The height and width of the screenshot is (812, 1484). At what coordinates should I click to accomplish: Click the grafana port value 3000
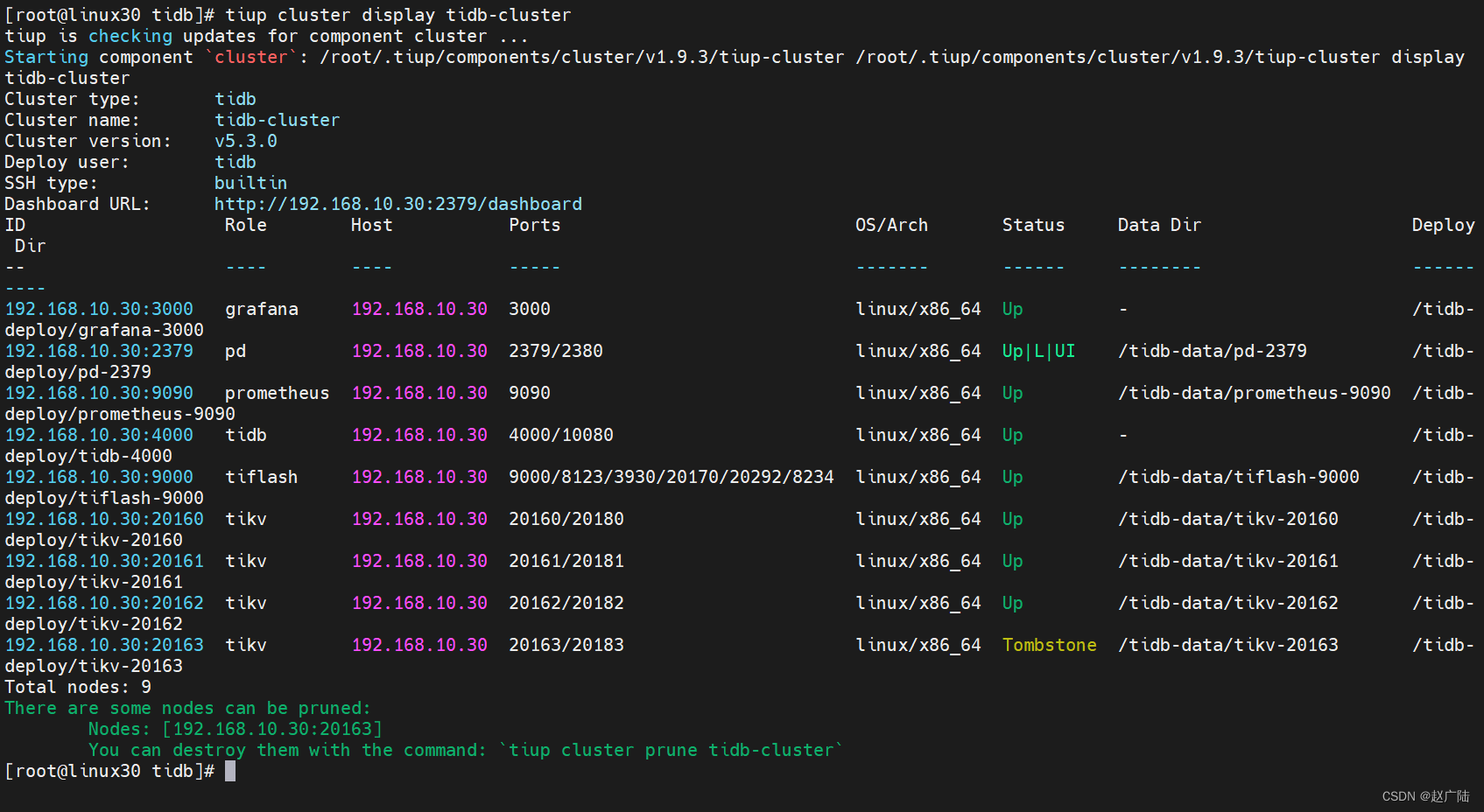[530, 309]
